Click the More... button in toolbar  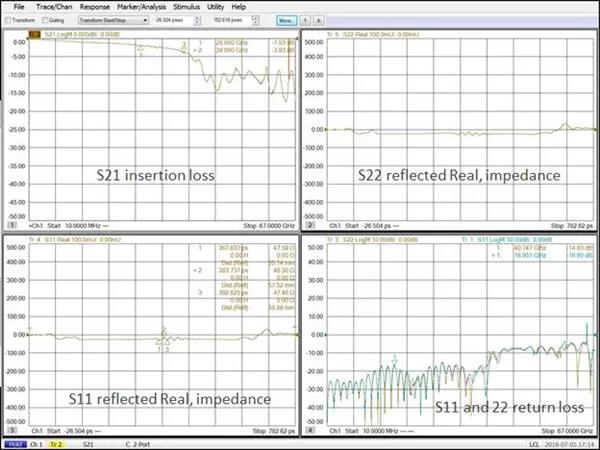(x=286, y=19)
